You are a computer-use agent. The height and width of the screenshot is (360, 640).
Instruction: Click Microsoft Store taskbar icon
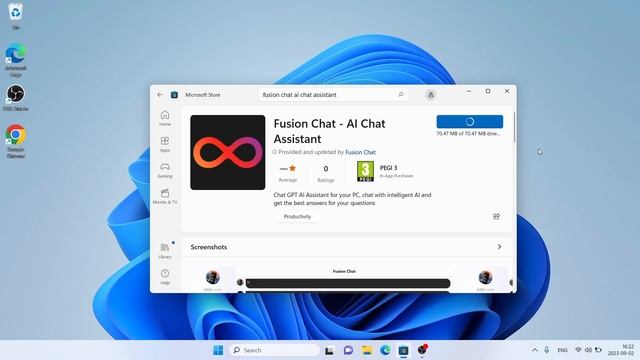pyautogui.click(x=403, y=350)
